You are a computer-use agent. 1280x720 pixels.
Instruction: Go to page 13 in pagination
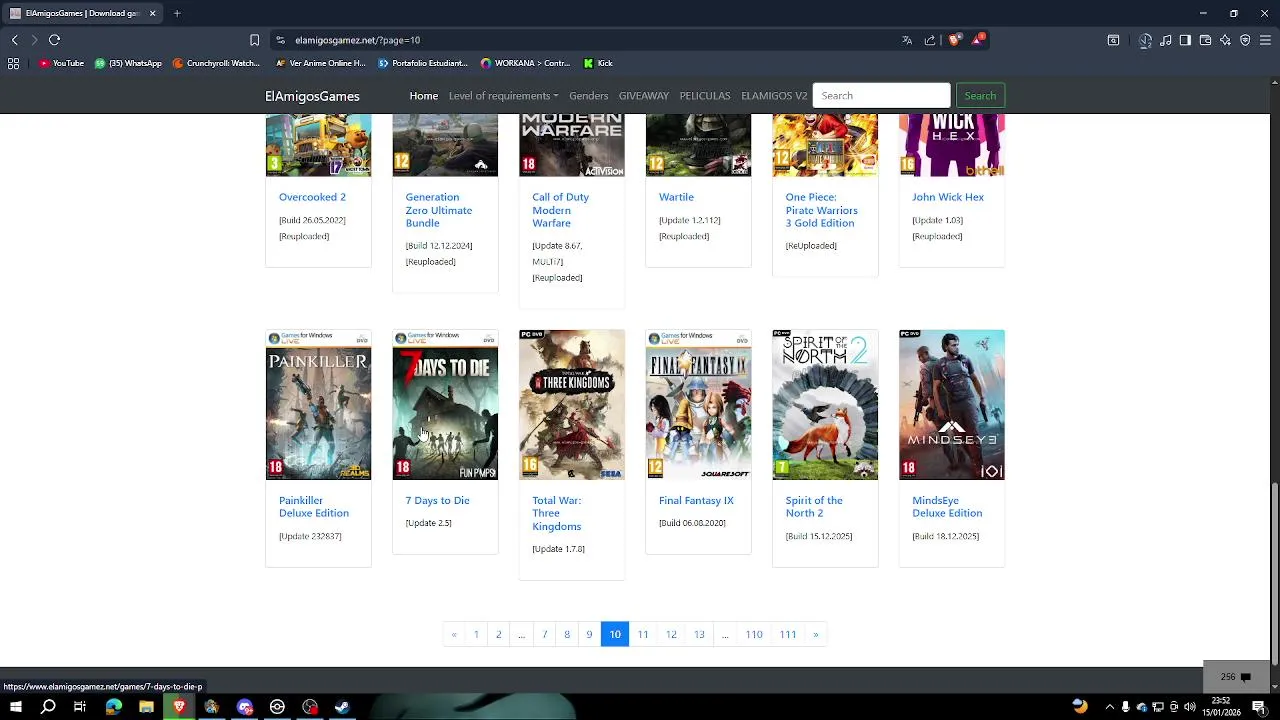(x=699, y=634)
